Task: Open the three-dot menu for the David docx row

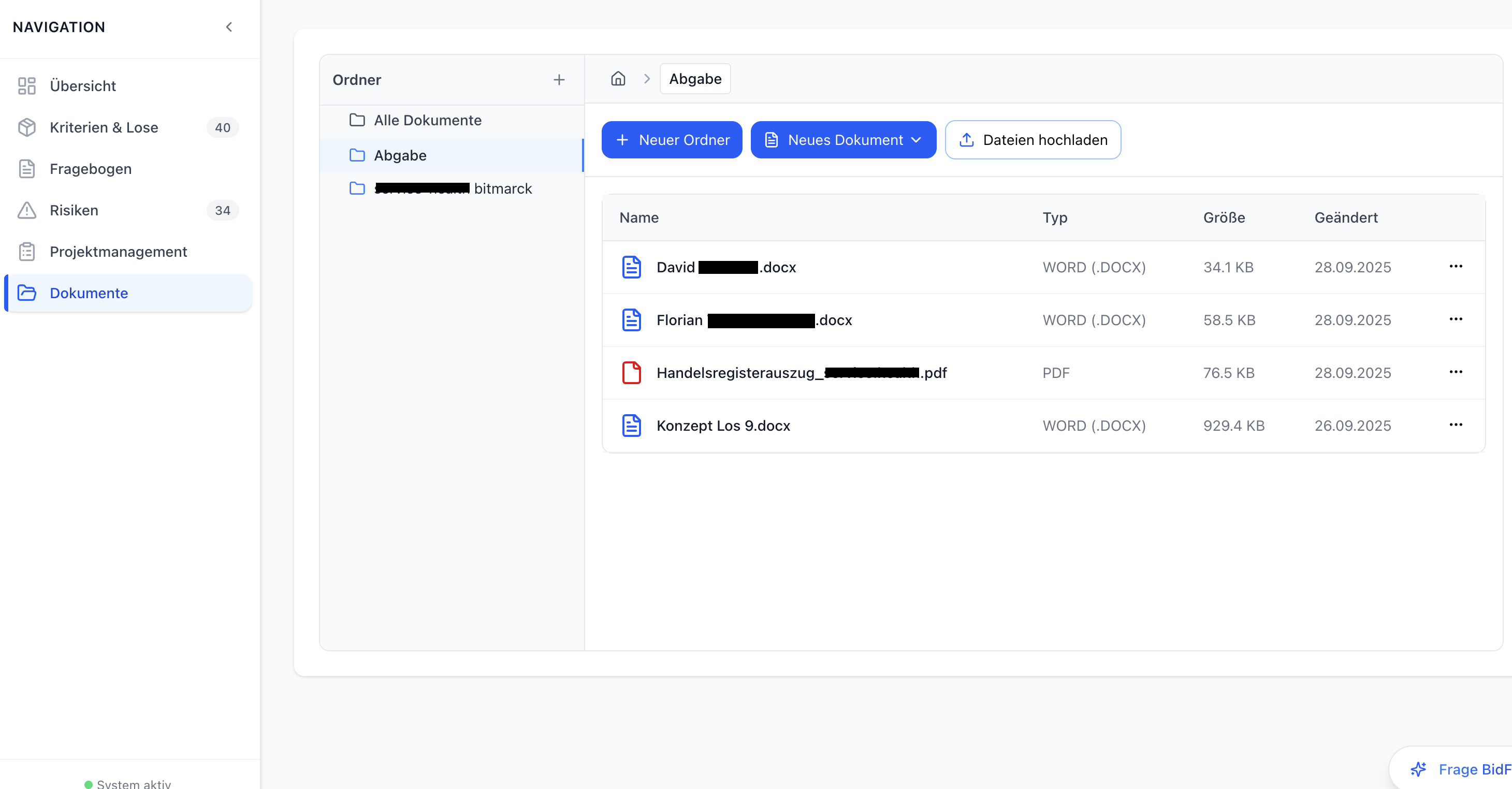Action: 1455,266
